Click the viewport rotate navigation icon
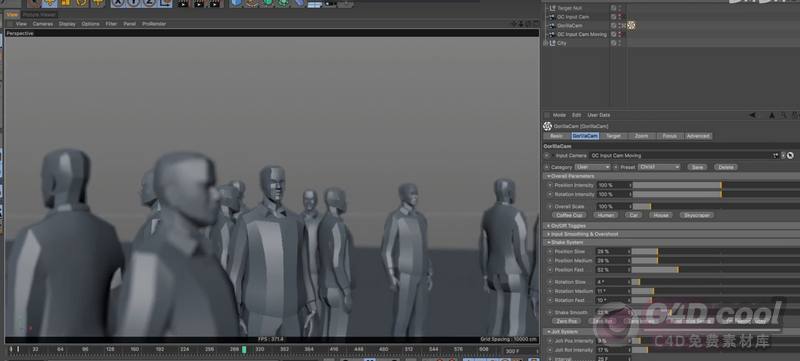 pyautogui.click(x=529, y=23)
